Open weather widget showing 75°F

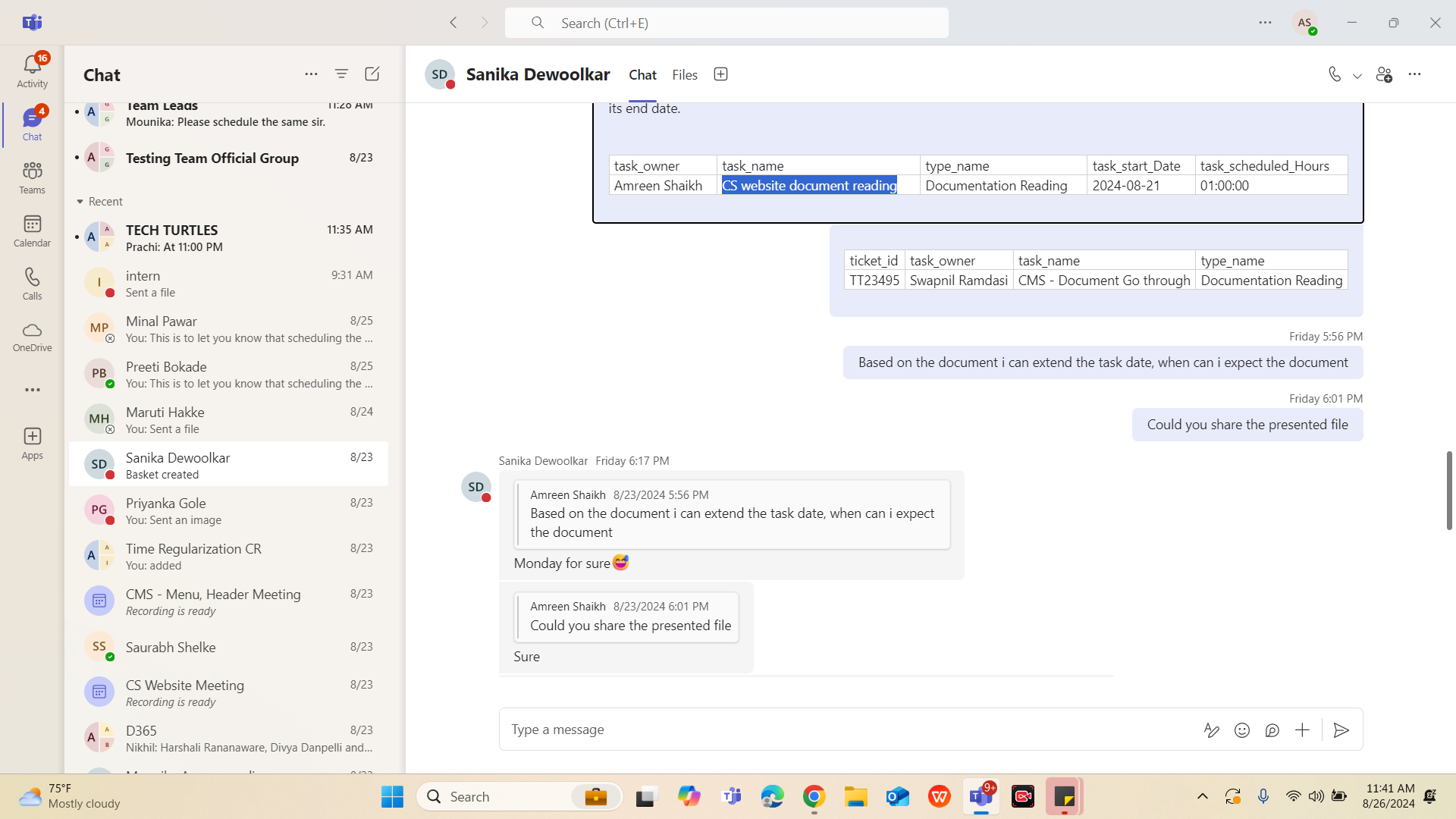point(70,796)
